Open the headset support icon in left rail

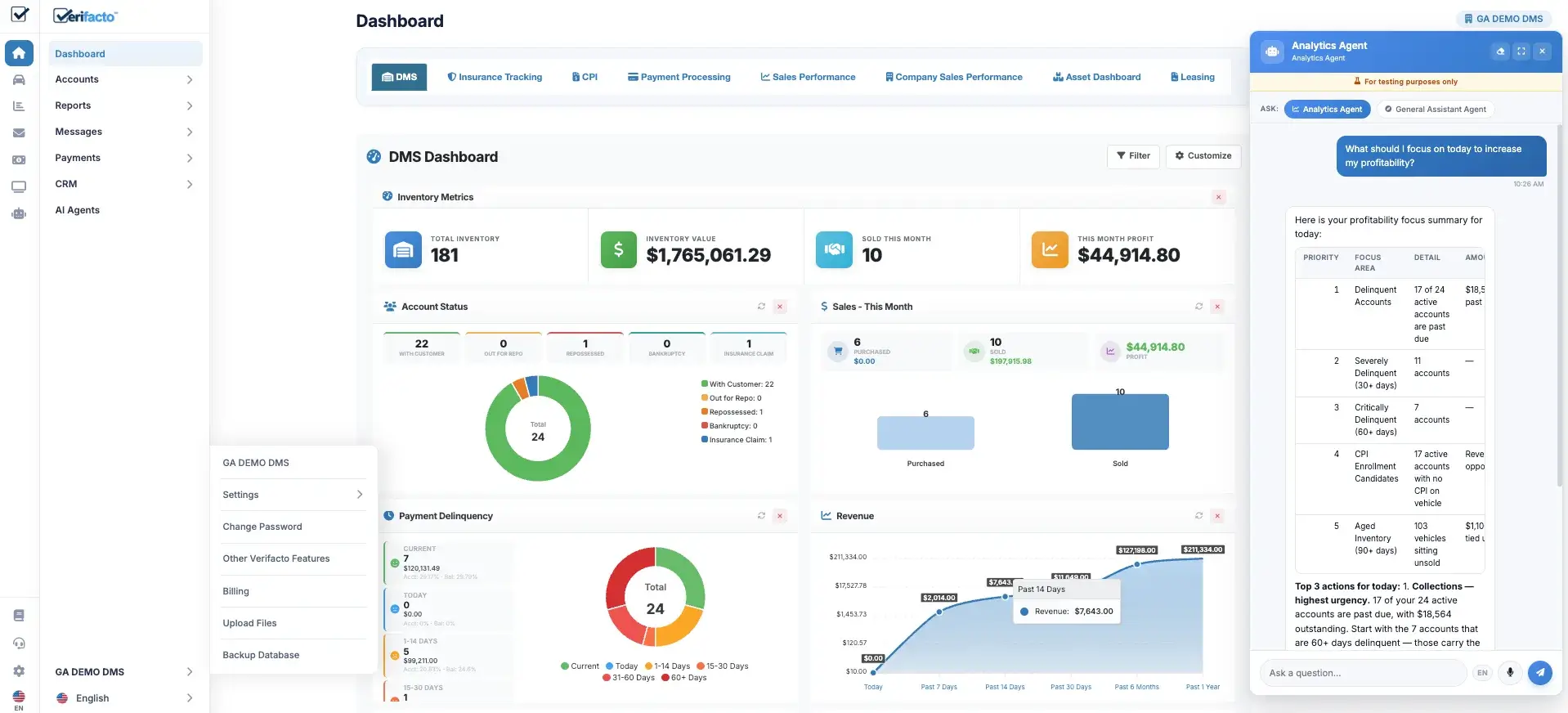click(x=19, y=643)
